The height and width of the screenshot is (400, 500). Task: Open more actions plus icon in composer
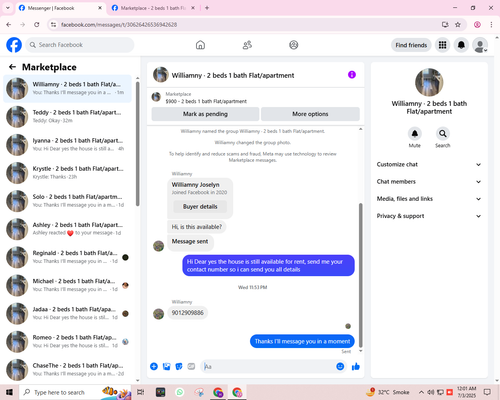click(x=154, y=366)
